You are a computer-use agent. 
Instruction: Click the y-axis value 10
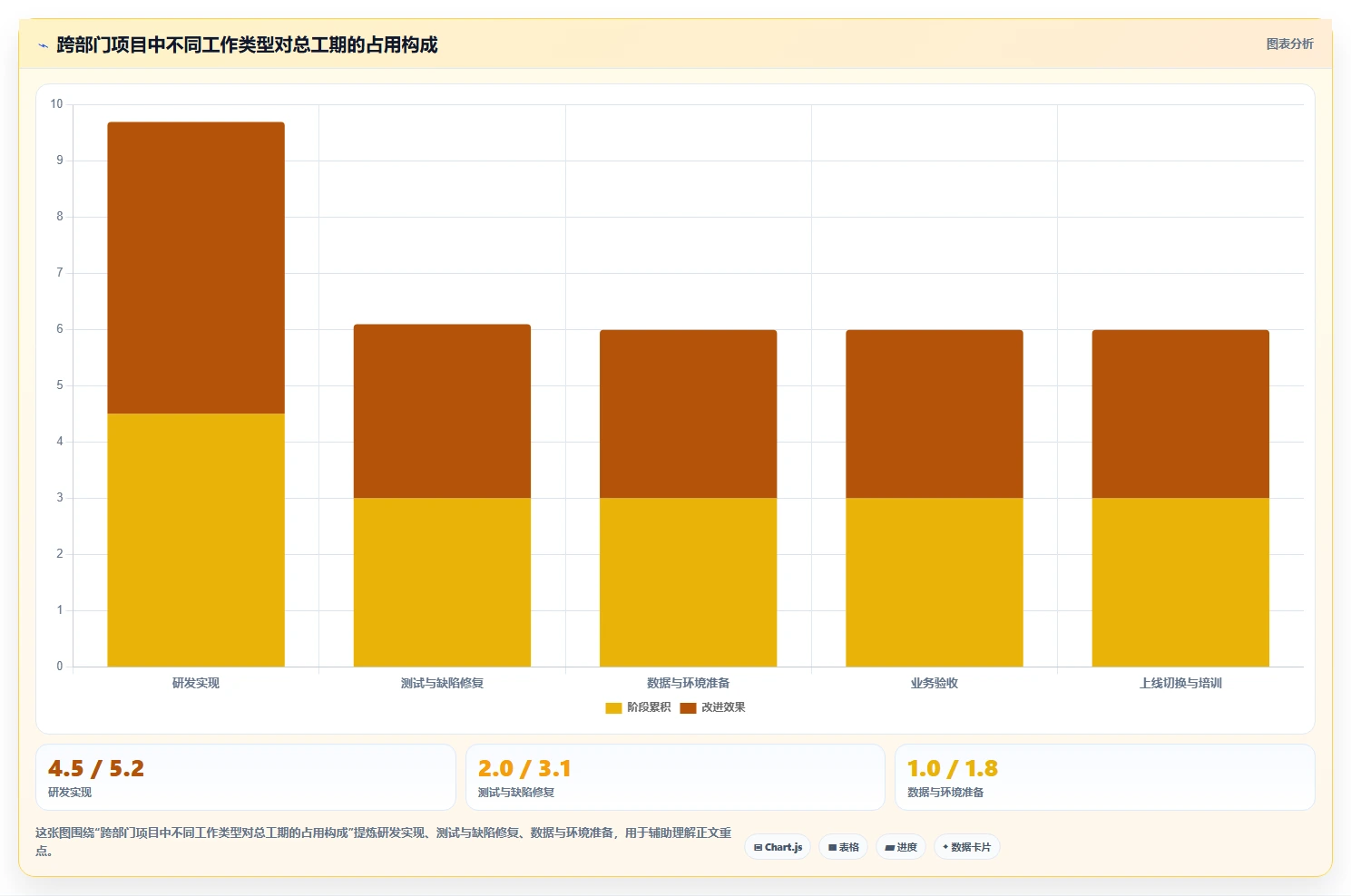56,104
